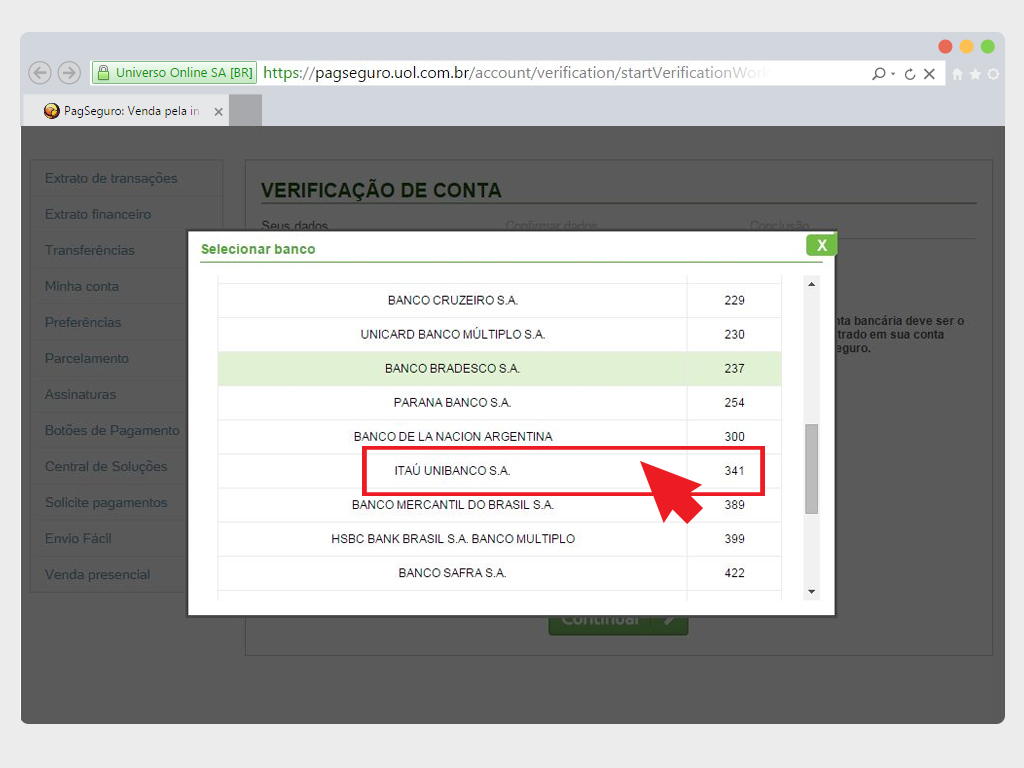Click the browser forward arrow button
This screenshot has width=1024, height=768.
click(x=69, y=72)
